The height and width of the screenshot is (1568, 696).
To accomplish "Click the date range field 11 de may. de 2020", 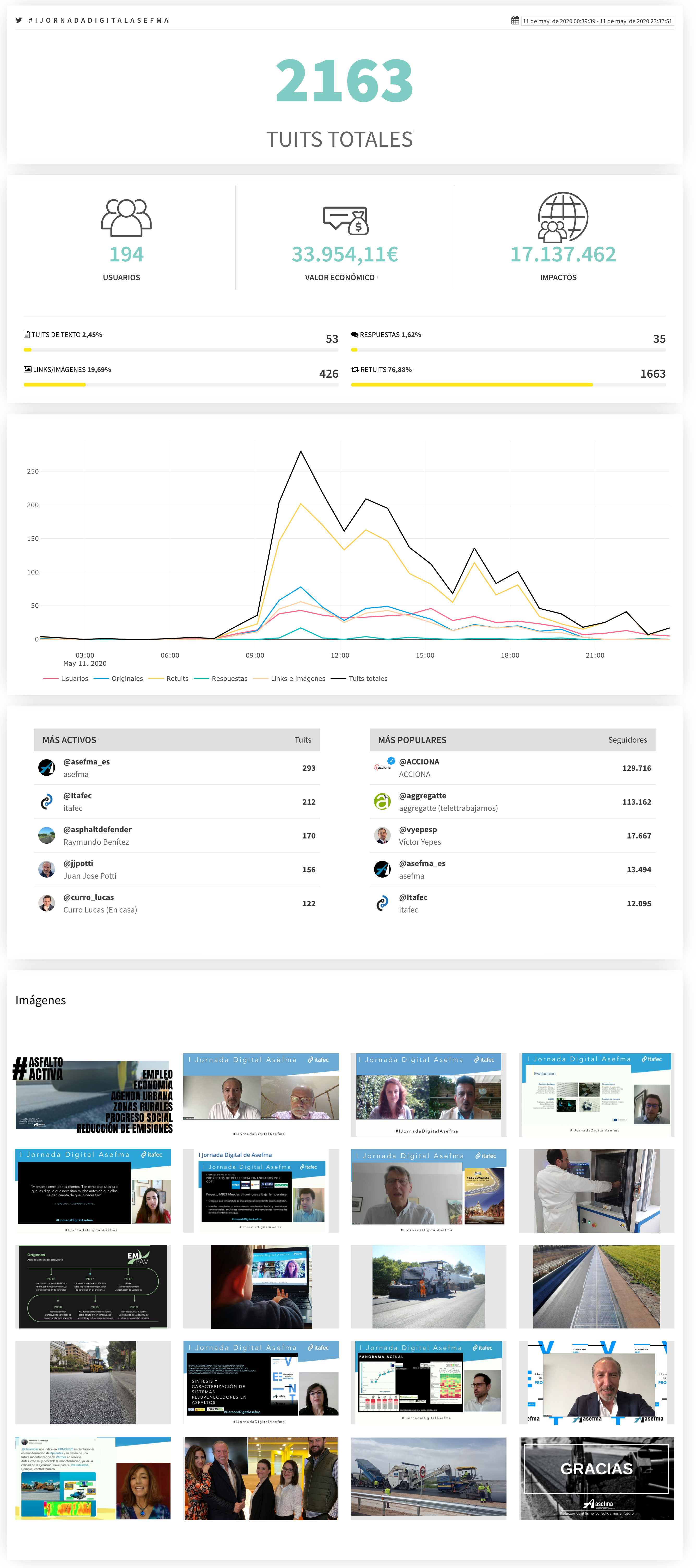I will pos(597,21).
